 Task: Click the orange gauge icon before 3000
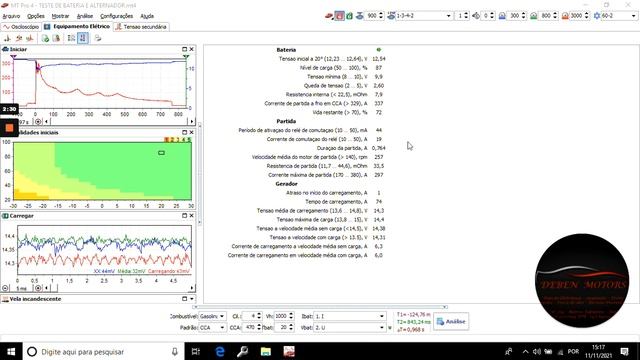point(565,16)
